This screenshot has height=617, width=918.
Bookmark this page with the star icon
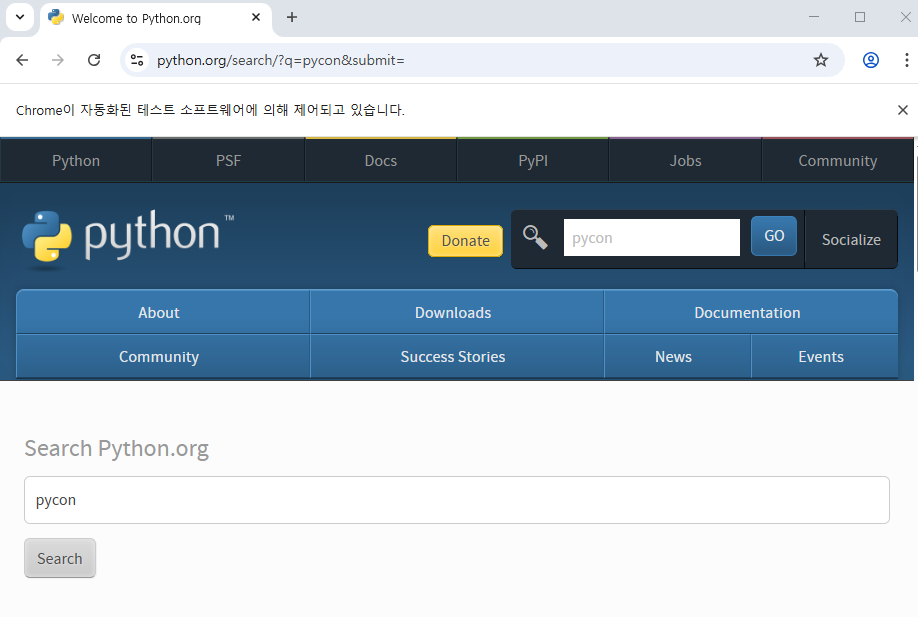(821, 60)
